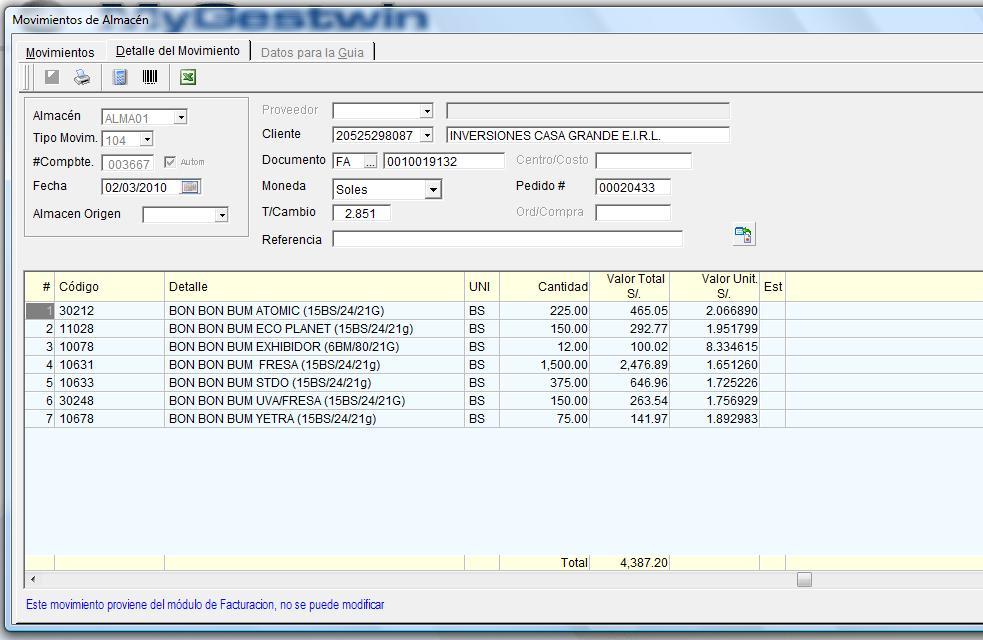
Task: Click the blue Facturacion notice text
Action: (205, 604)
